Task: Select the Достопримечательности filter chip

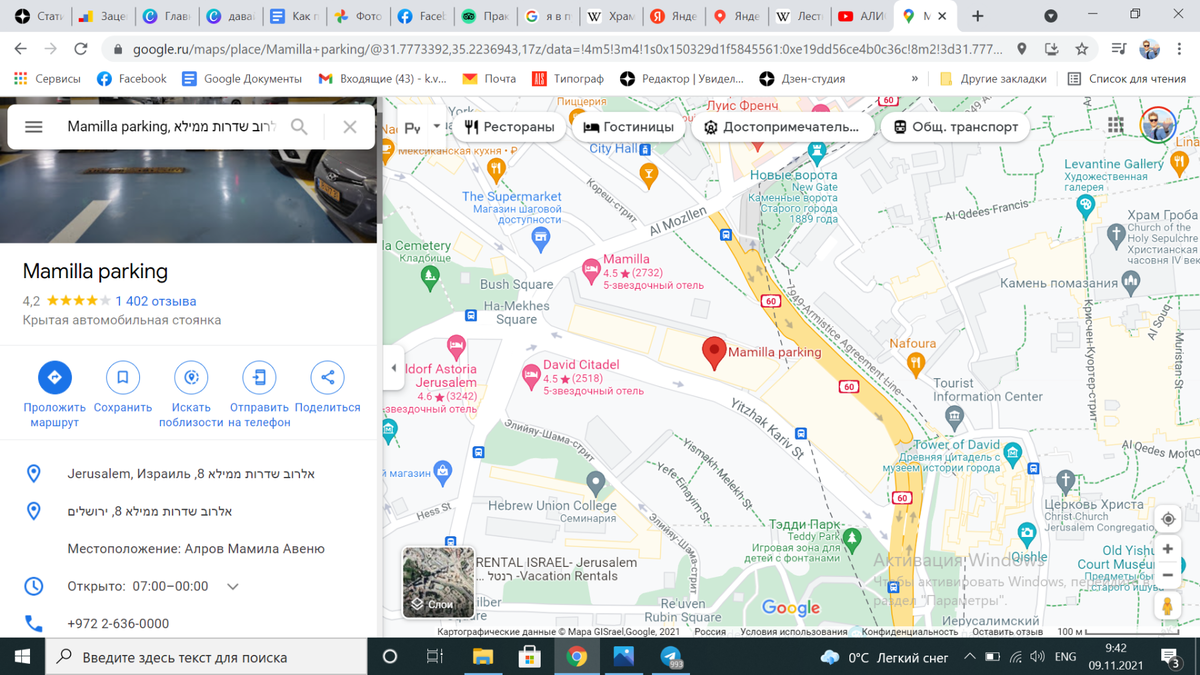Action: point(781,127)
